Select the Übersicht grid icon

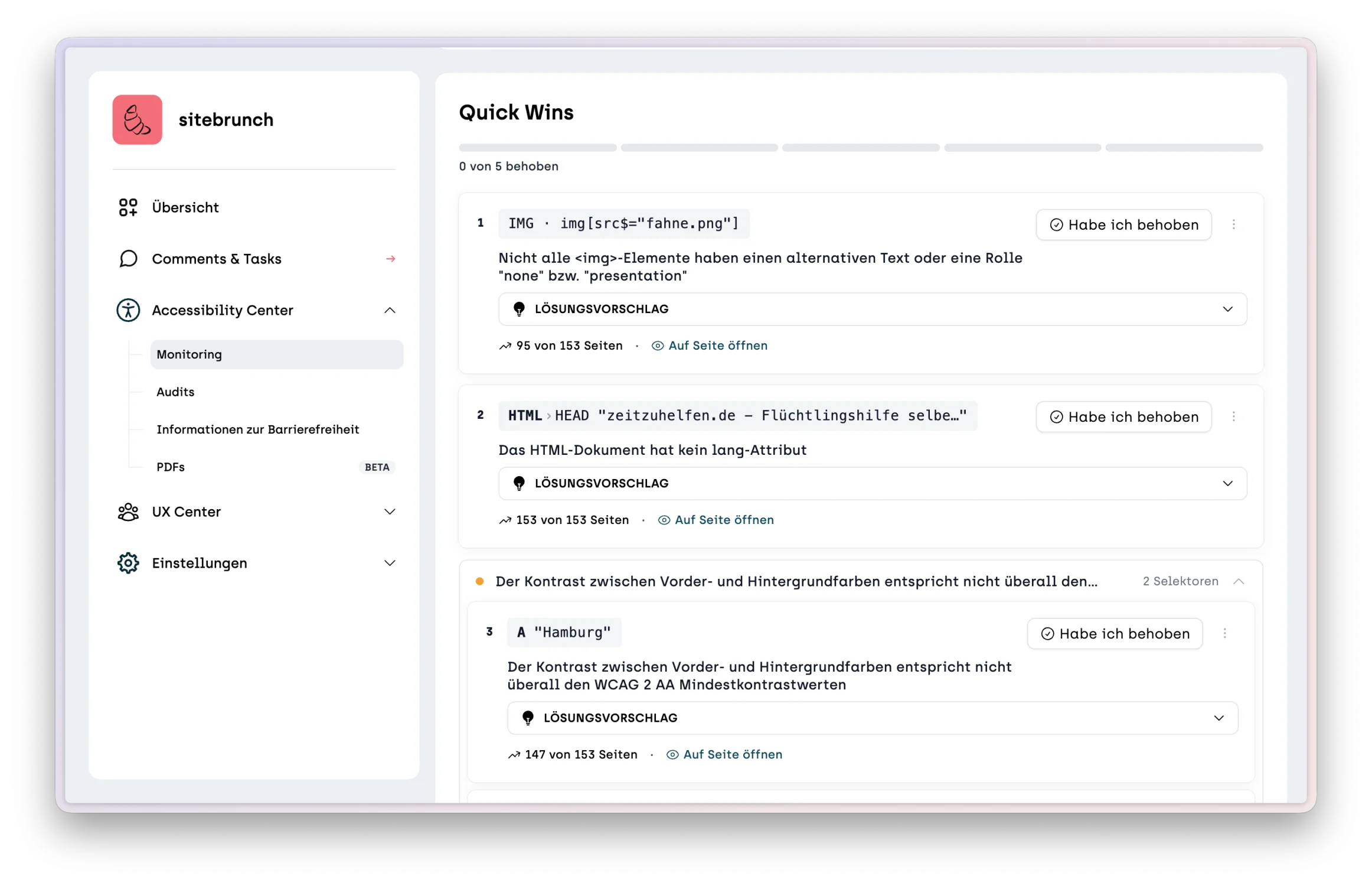tap(128, 207)
